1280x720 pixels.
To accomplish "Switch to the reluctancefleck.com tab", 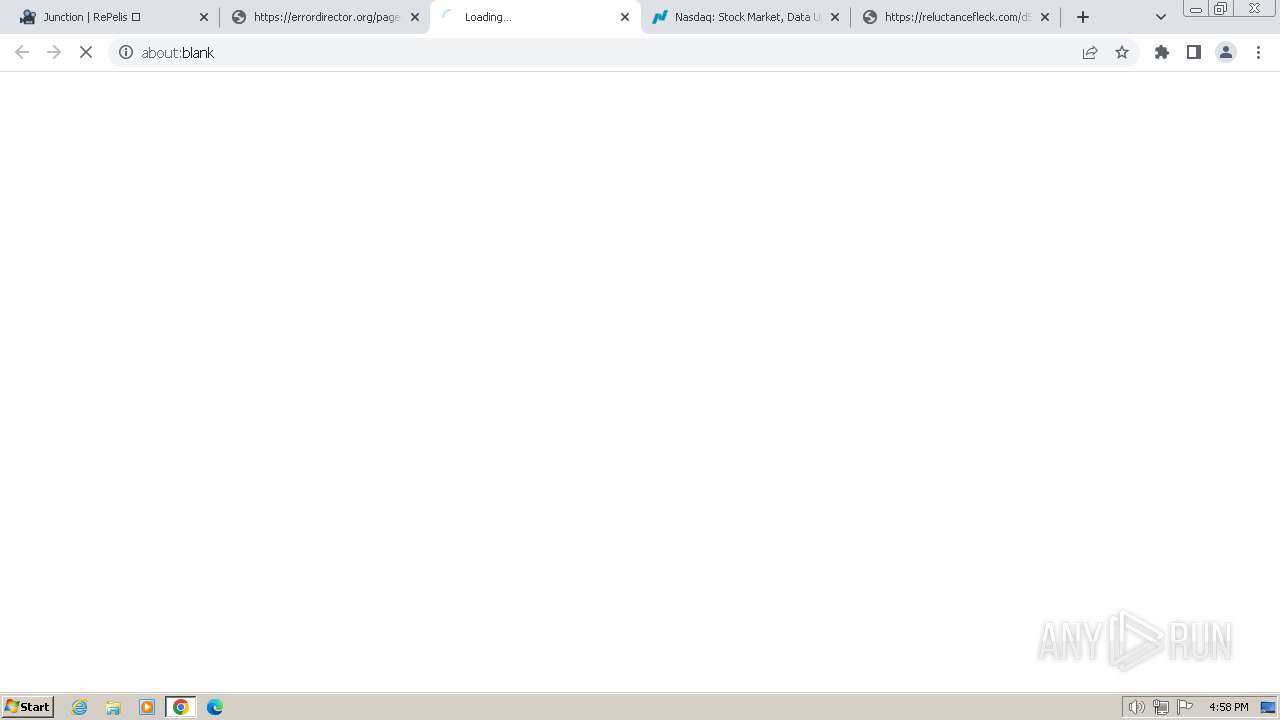I will pyautogui.click(x=955, y=17).
